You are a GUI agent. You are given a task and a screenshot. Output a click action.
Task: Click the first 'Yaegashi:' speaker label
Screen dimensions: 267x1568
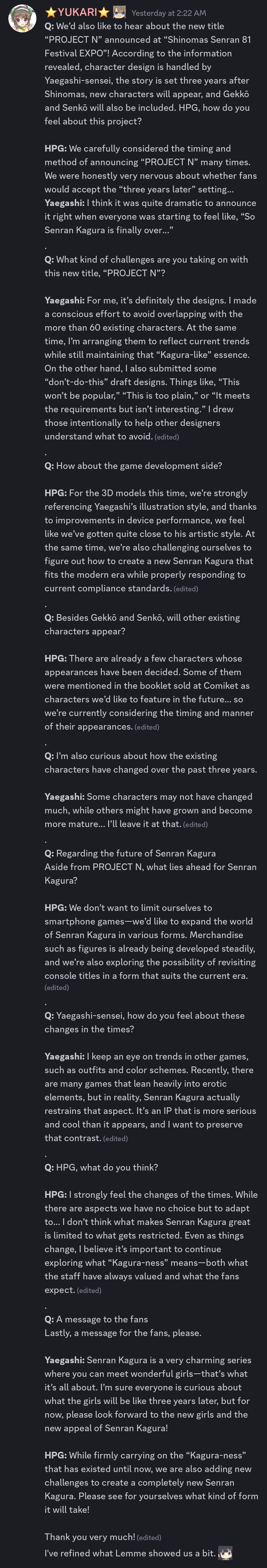[65, 203]
